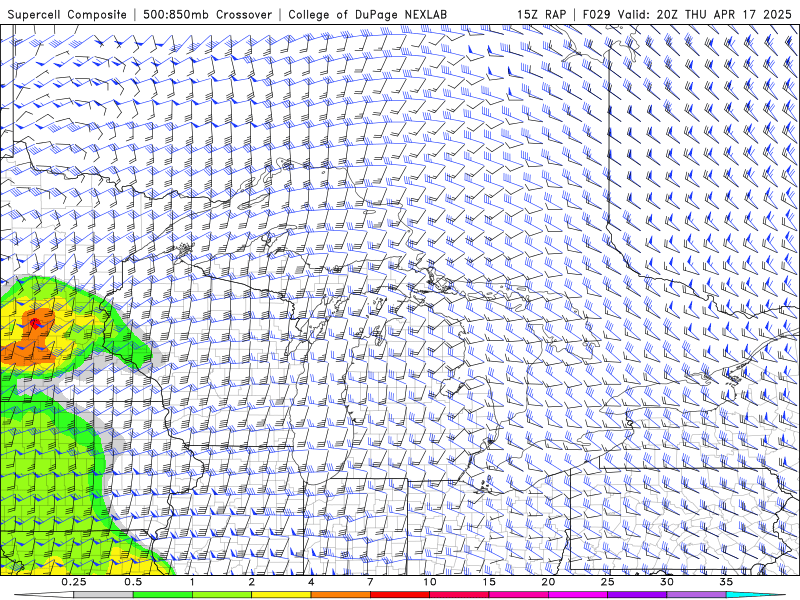Click the lavender 30–35 legend color segment

pyautogui.click(x=696, y=595)
